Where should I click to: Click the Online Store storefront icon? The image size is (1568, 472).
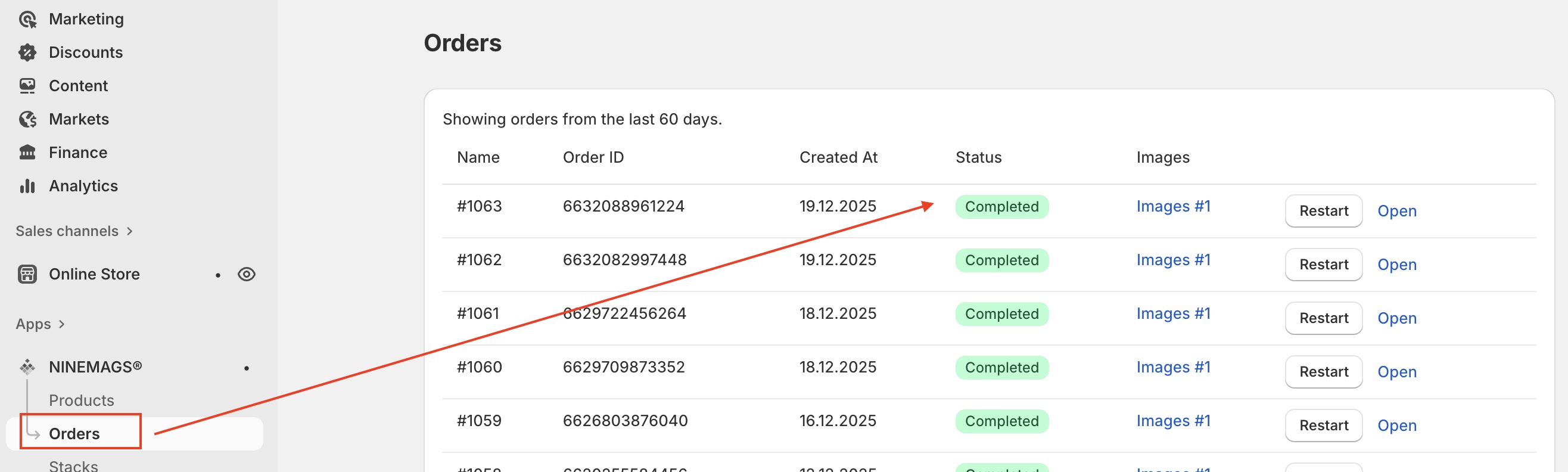coord(27,274)
